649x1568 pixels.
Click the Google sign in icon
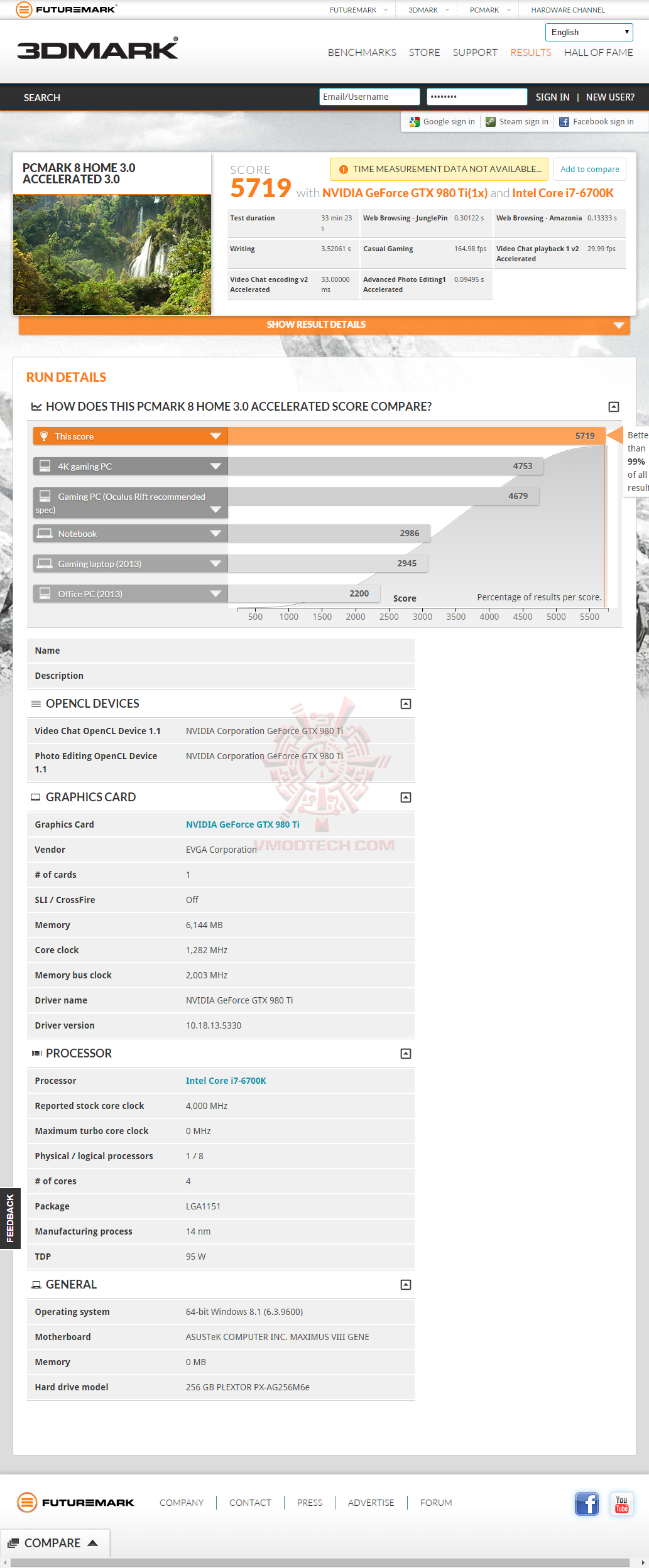414,122
